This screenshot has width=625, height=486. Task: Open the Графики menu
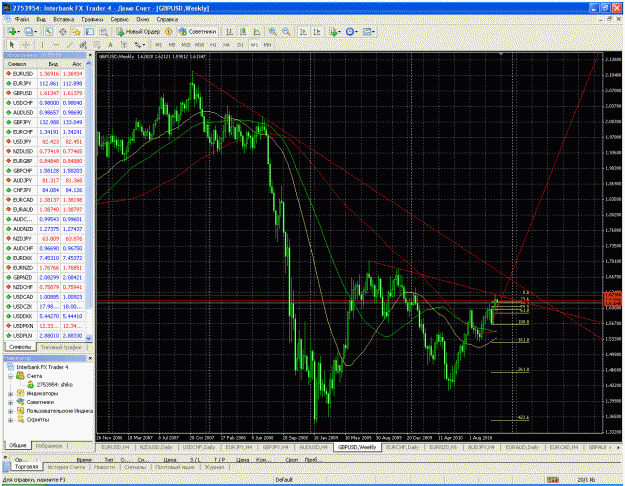click(x=92, y=19)
